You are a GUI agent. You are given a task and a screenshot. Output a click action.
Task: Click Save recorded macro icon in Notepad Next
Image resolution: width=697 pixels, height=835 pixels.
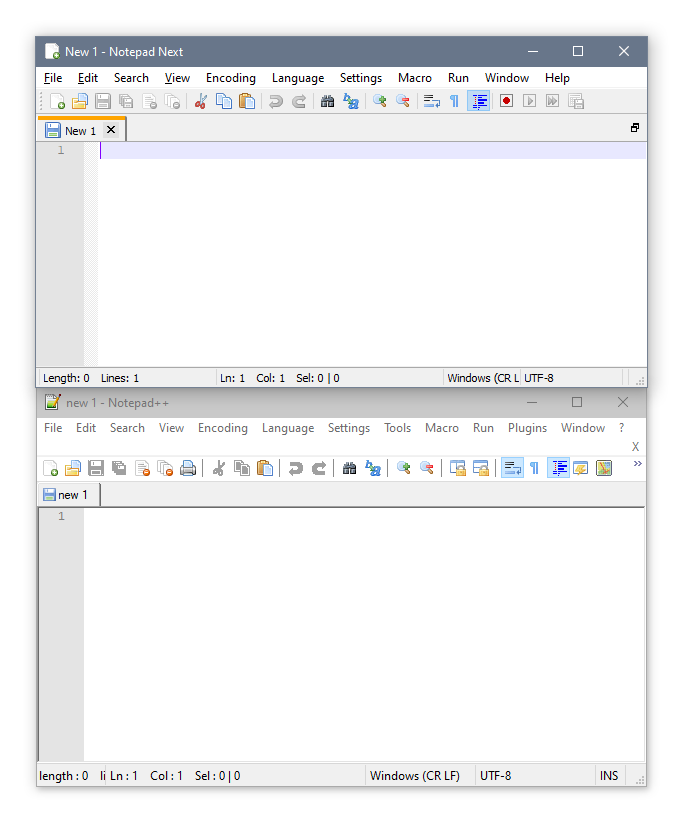tap(576, 101)
